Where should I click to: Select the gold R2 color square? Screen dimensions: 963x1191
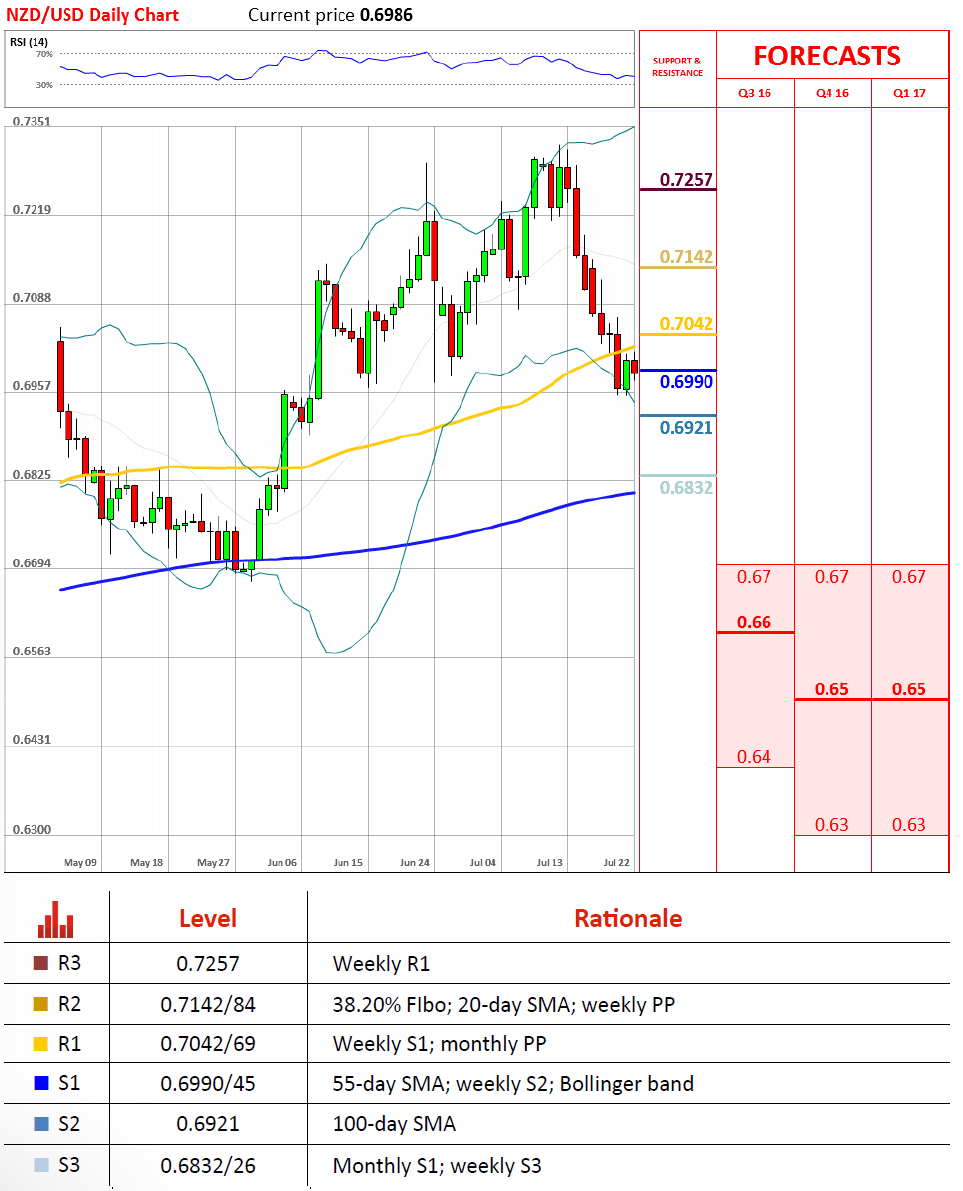(40, 1004)
